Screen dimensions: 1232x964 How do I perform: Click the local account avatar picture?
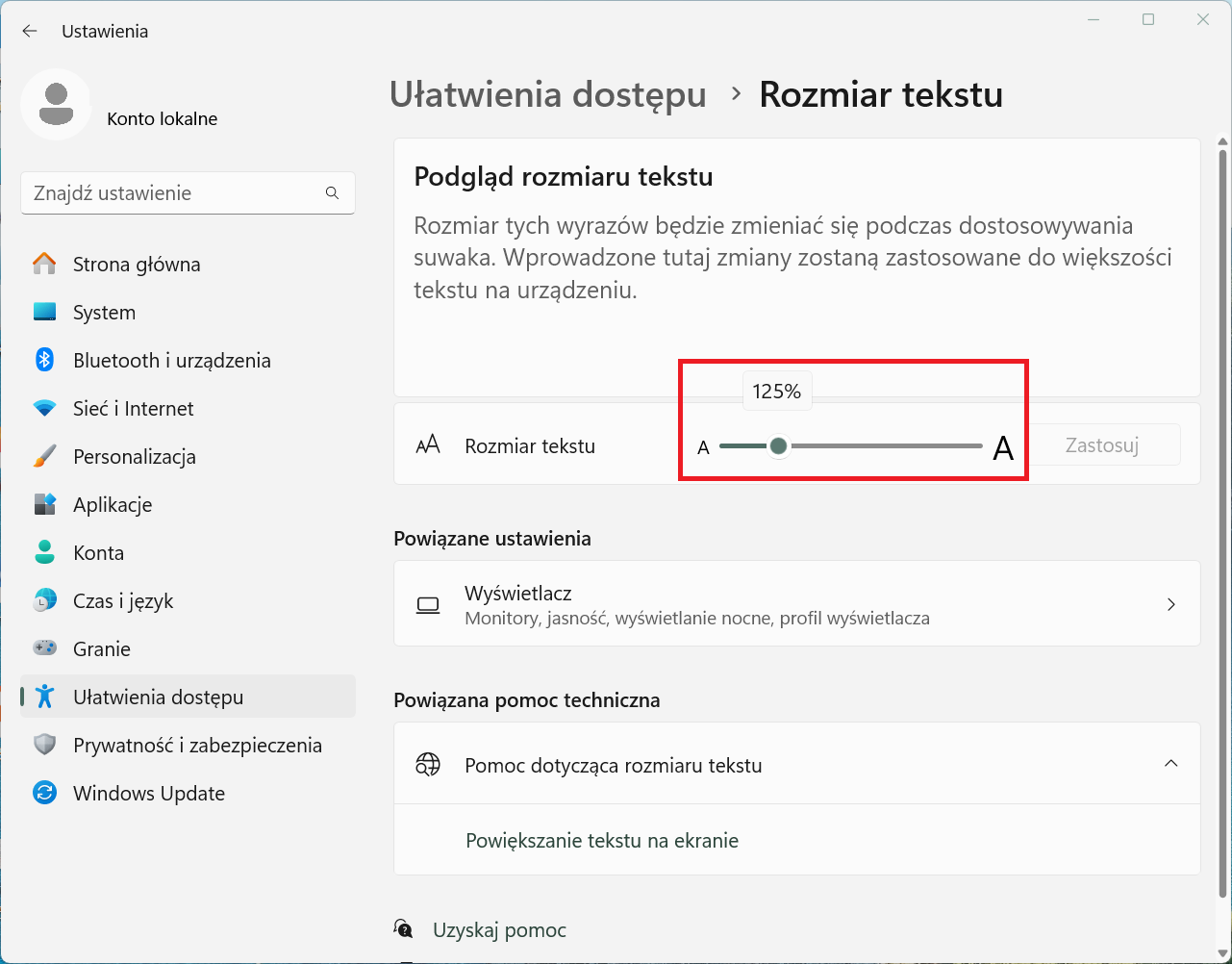(x=56, y=105)
